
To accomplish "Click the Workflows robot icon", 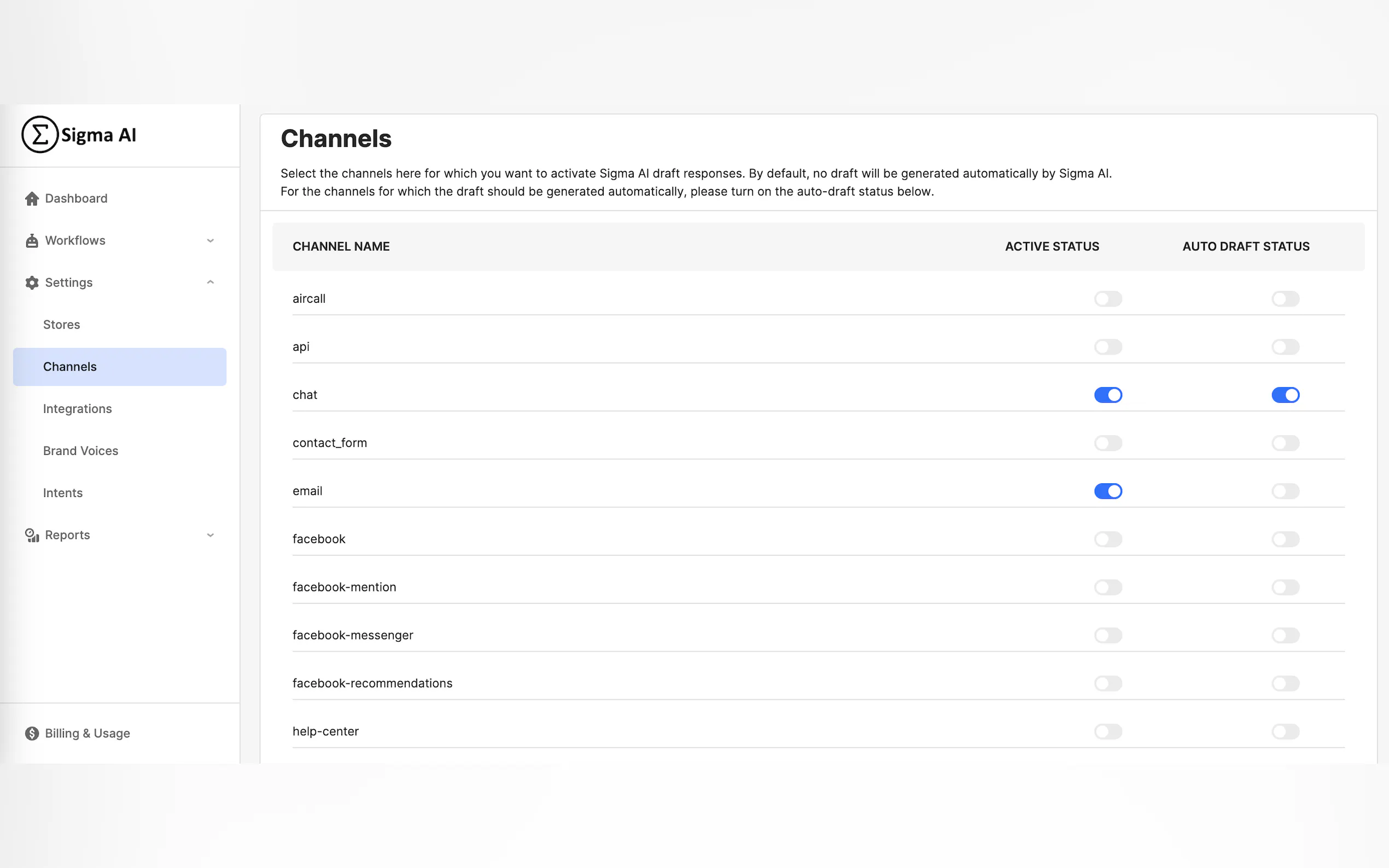I will click(32, 241).
